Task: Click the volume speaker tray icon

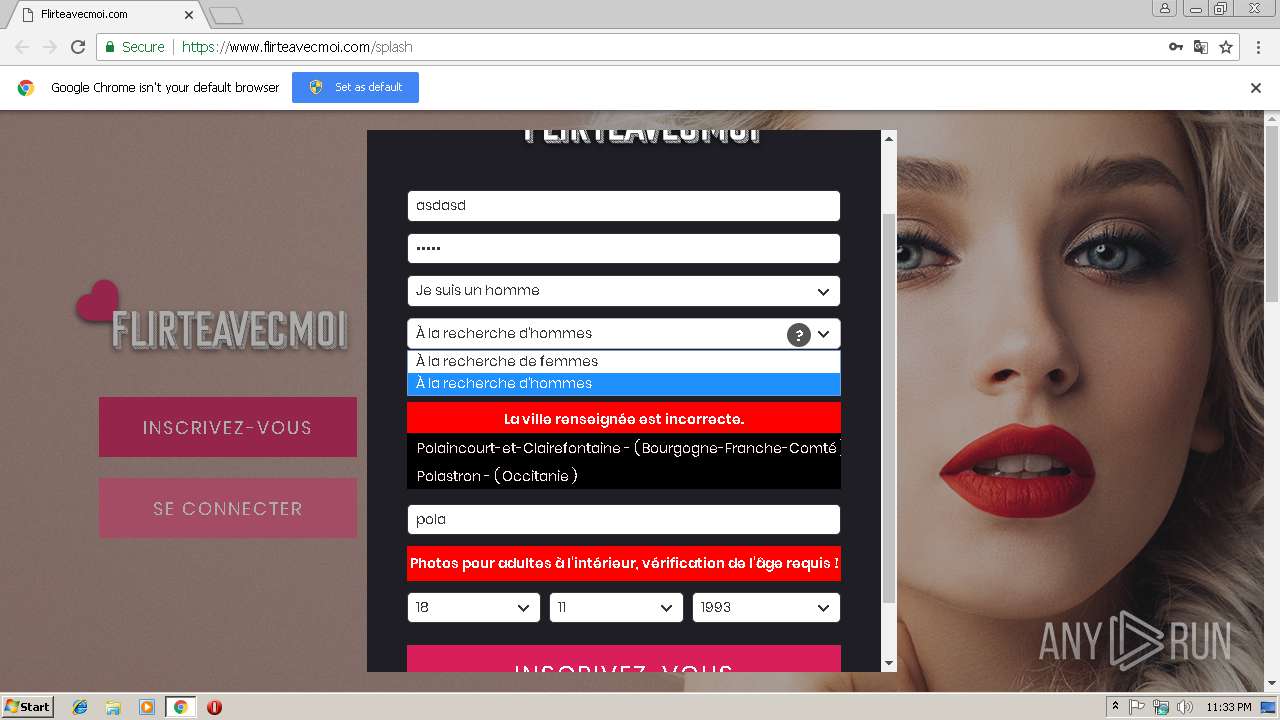Action: coord(1185,707)
